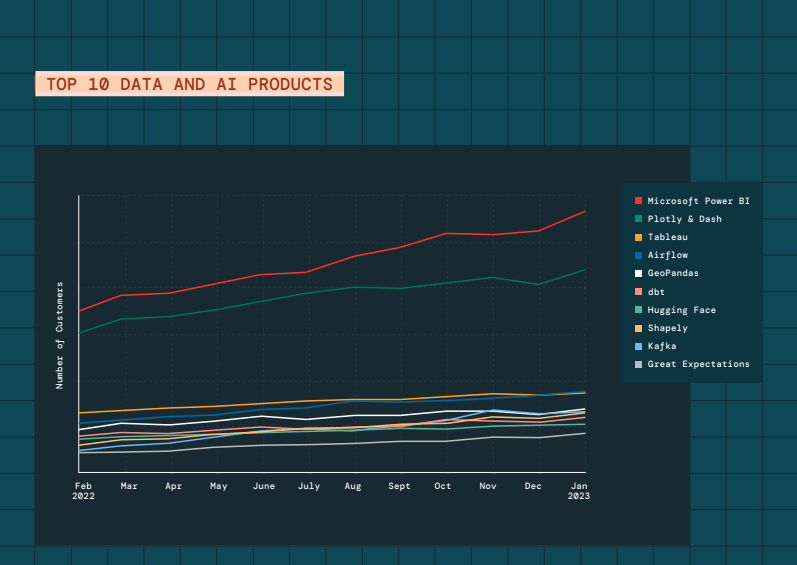Select the "Airflow" legend label
Viewport: 797px width, 565px height.
click(x=667, y=255)
